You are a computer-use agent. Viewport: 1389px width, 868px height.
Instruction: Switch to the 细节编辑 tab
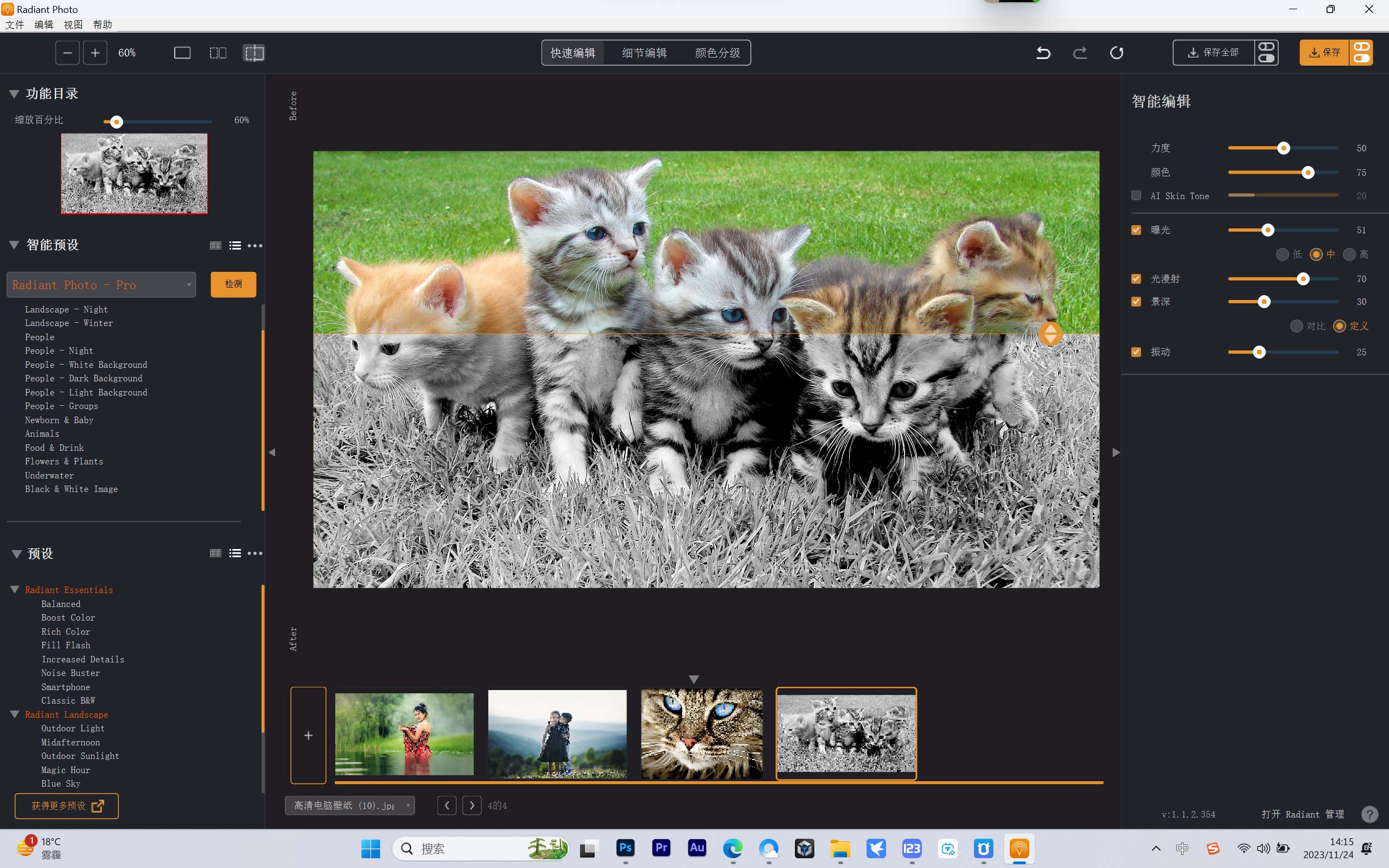coord(644,53)
